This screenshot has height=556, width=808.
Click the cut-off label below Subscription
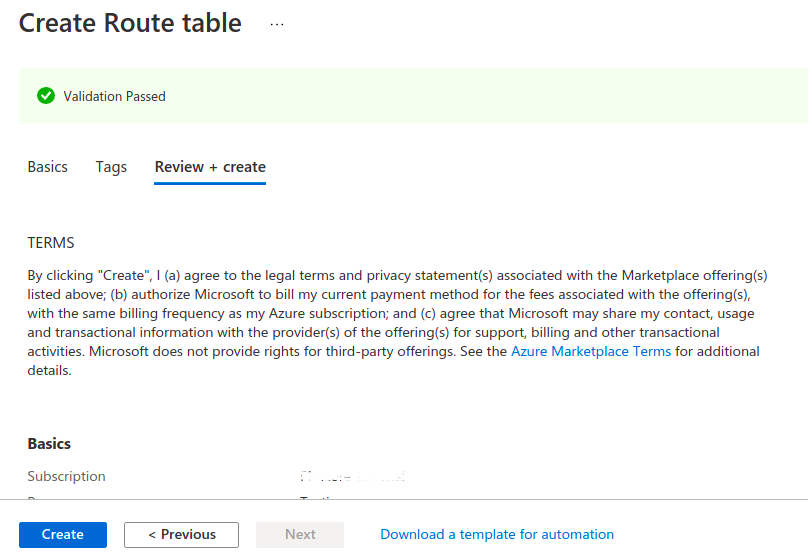point(35,496)
